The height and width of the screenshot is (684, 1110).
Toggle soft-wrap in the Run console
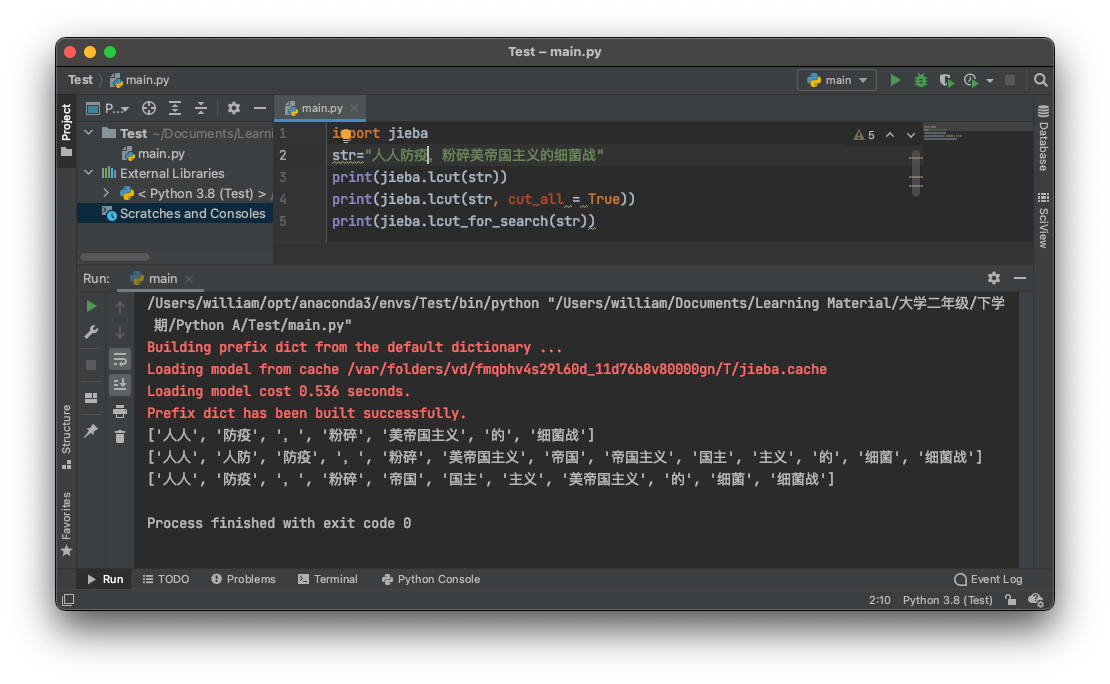[120, 358]
